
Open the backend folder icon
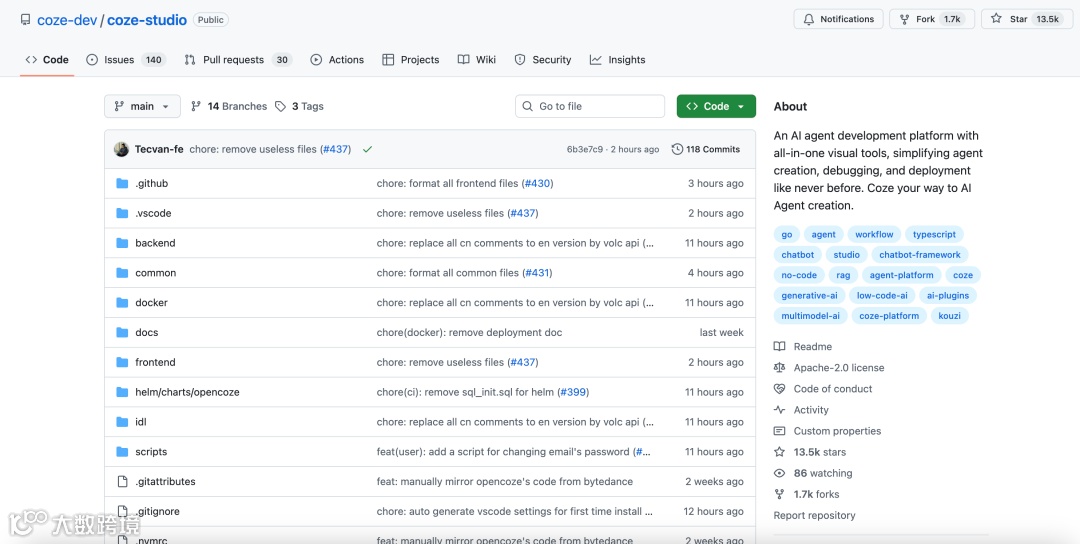(x=123, y=243)
